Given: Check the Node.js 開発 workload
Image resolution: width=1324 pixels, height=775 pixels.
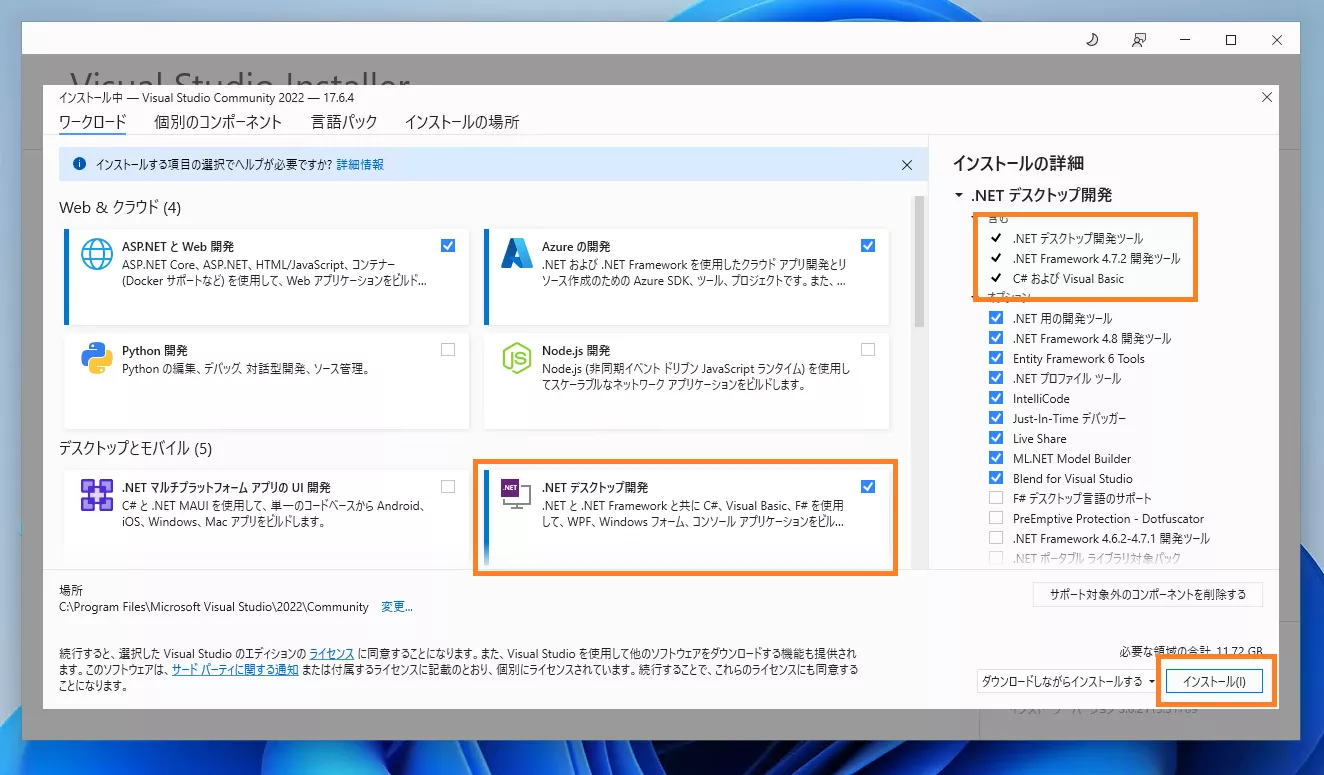Looking at the screenshot, I should pyautogui.click(x=867, y=349).
